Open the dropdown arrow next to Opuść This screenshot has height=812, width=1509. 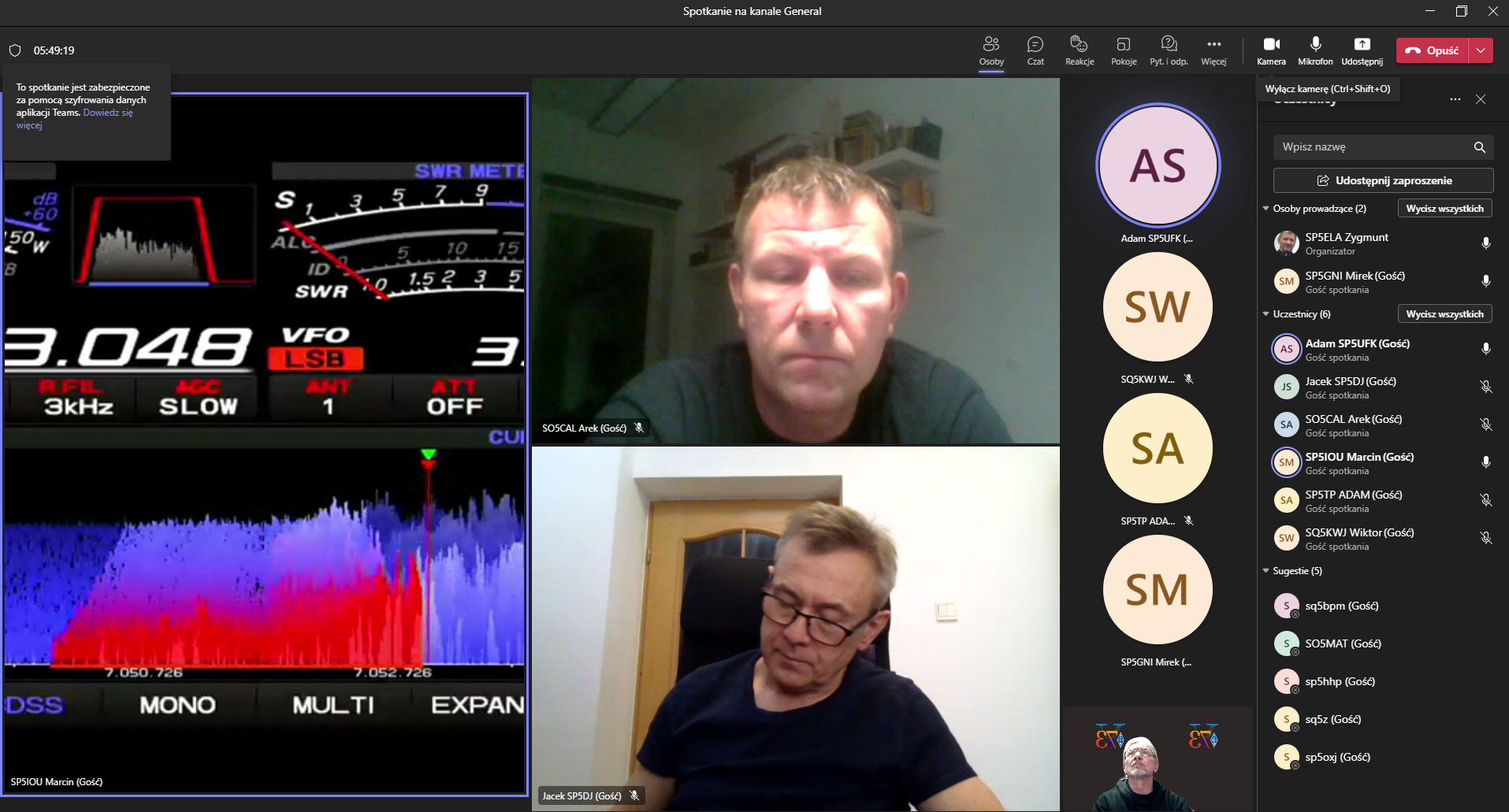1481,50
